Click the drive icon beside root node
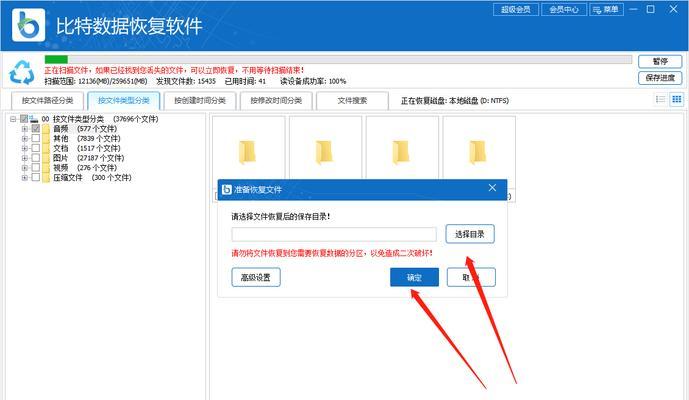Screen dimensions: 689x400 (x=34, y=119)
